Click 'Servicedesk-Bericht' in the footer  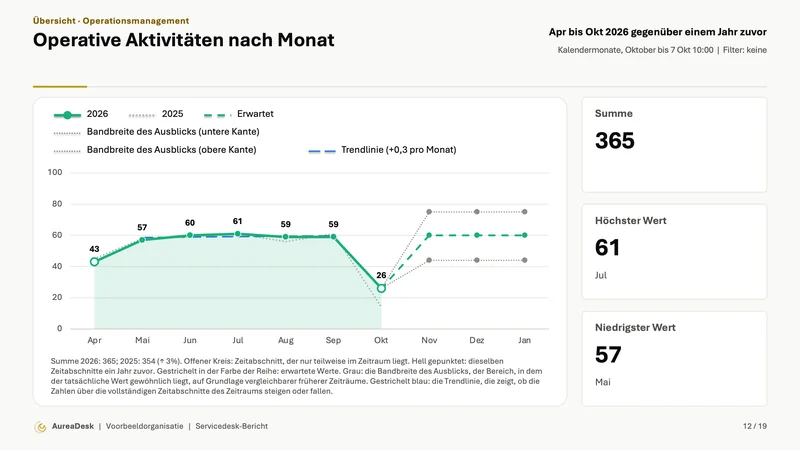coord(232,427)
